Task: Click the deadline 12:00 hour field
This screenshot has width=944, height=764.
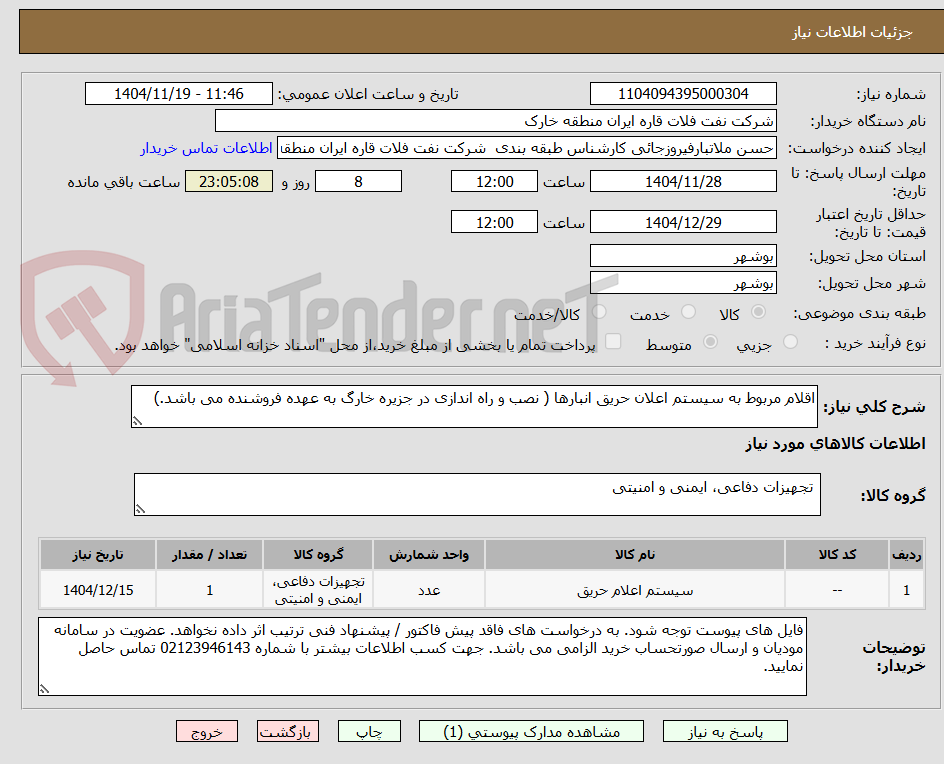Action: (494, 181)
